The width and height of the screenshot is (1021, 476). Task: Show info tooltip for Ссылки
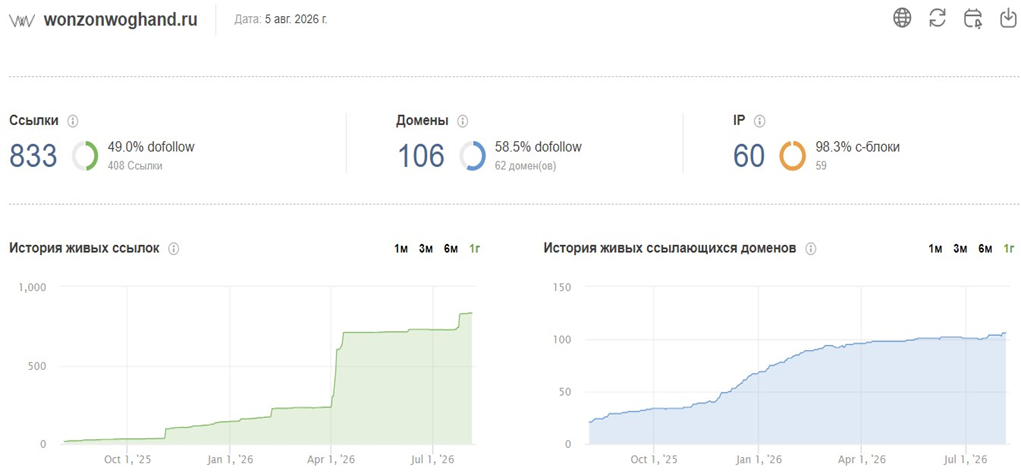click(73, 121)
